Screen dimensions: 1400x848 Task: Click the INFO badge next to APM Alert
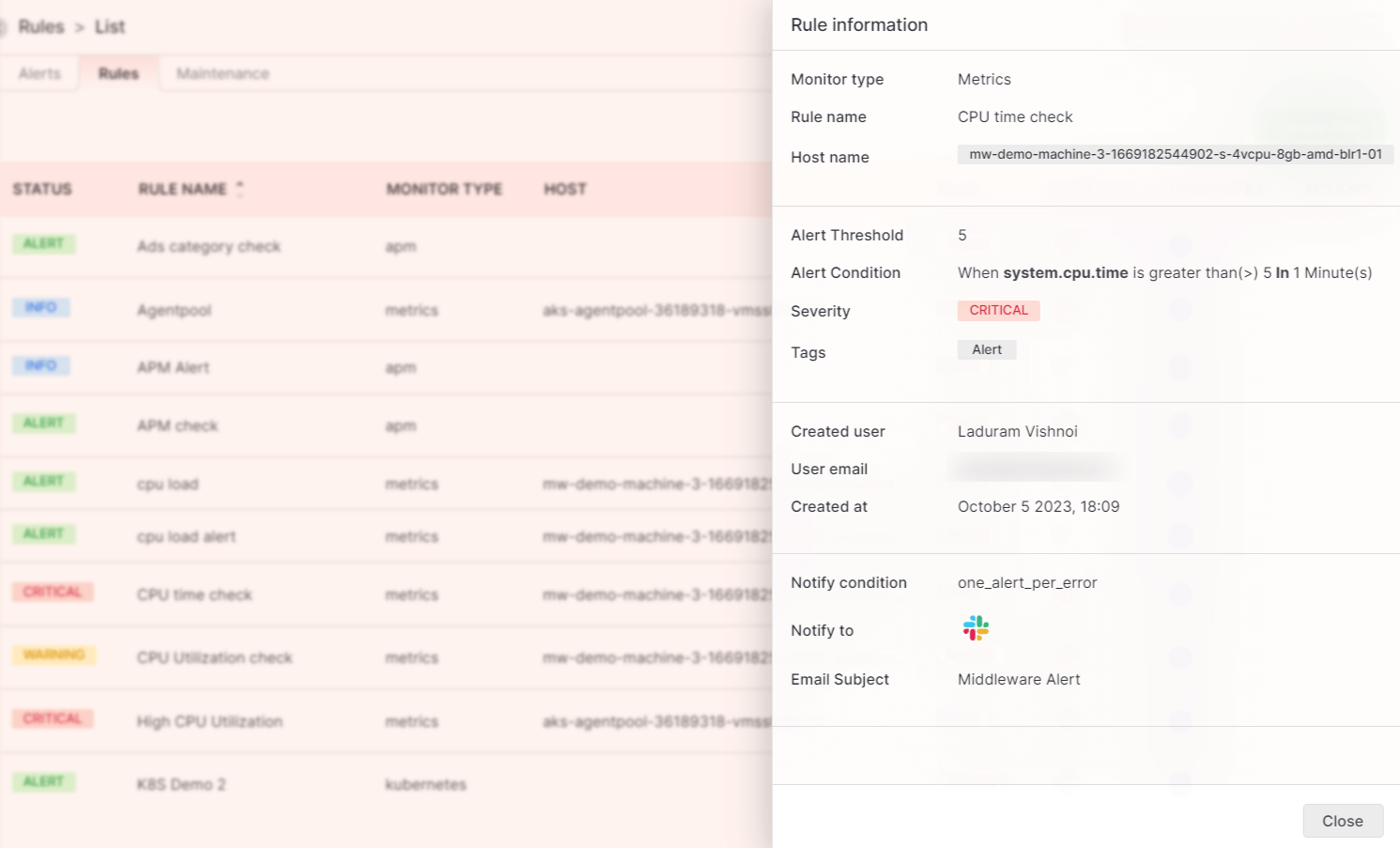(41, 365)
